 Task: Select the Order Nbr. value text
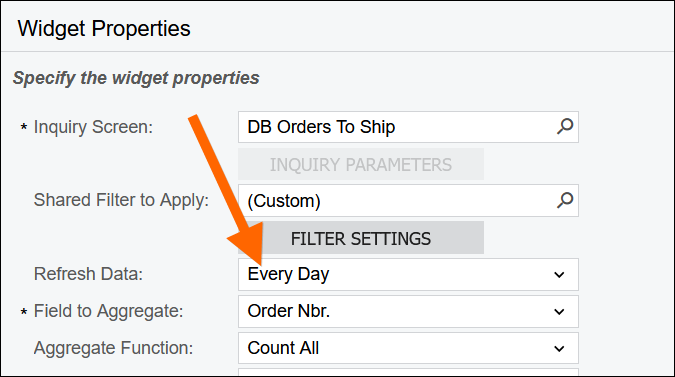(288, 311)
